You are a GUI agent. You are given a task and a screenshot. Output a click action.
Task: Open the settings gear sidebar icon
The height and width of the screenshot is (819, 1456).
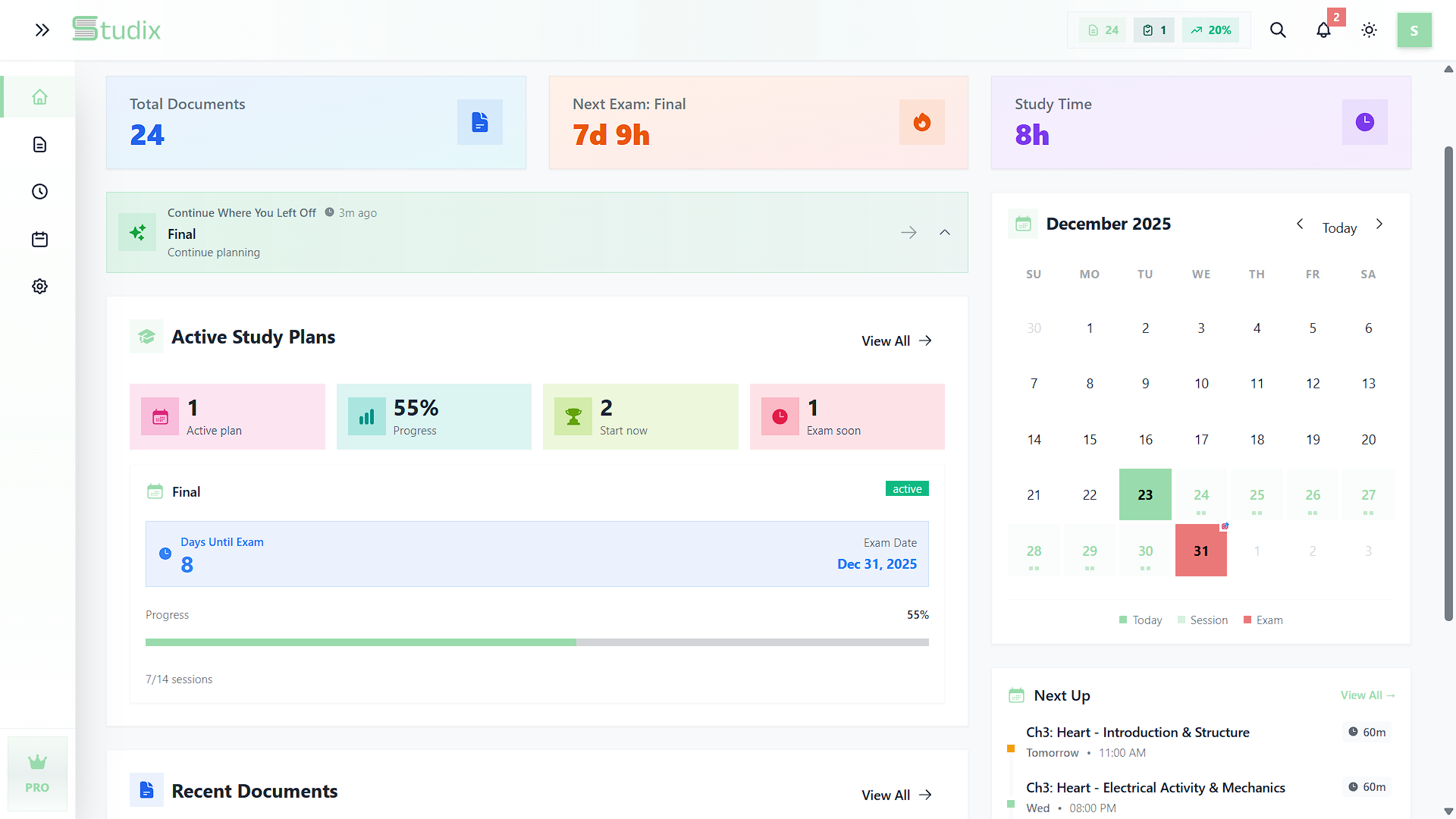point(39,287)
